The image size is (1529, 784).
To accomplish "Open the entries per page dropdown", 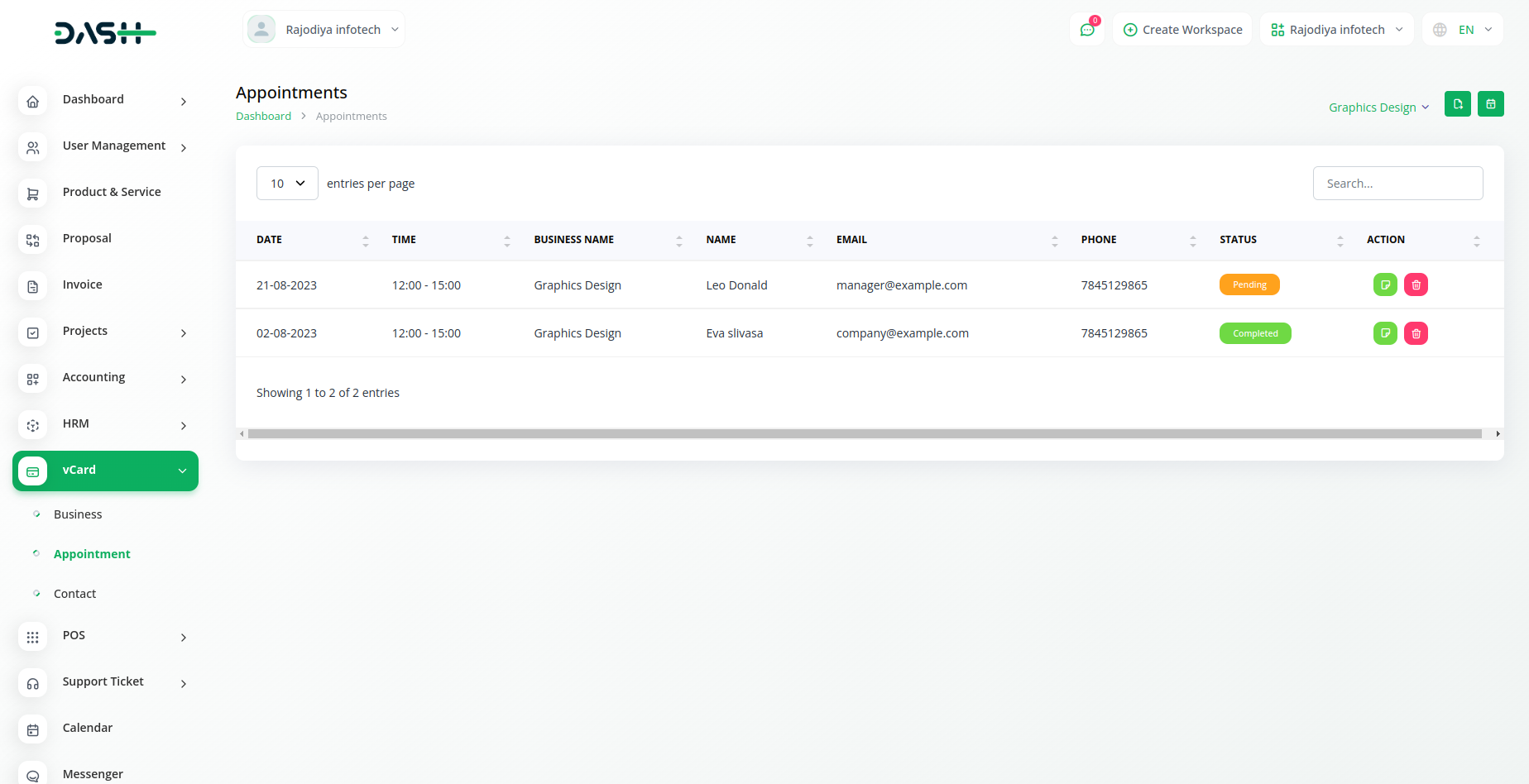I will [287, 184].
